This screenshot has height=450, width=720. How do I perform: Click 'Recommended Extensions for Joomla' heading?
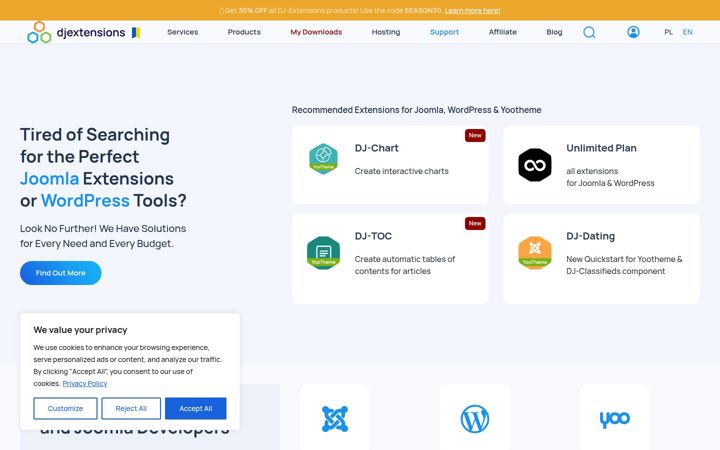(x=416, y=110)
